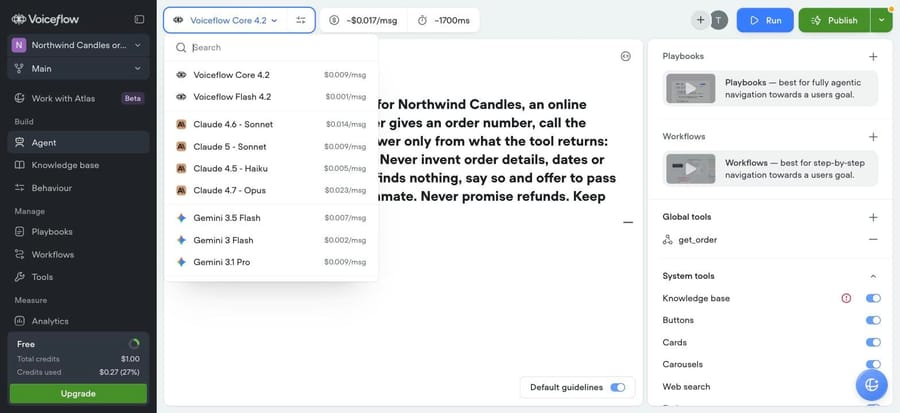Open Tools in sidebar

(x=78, y=276)
